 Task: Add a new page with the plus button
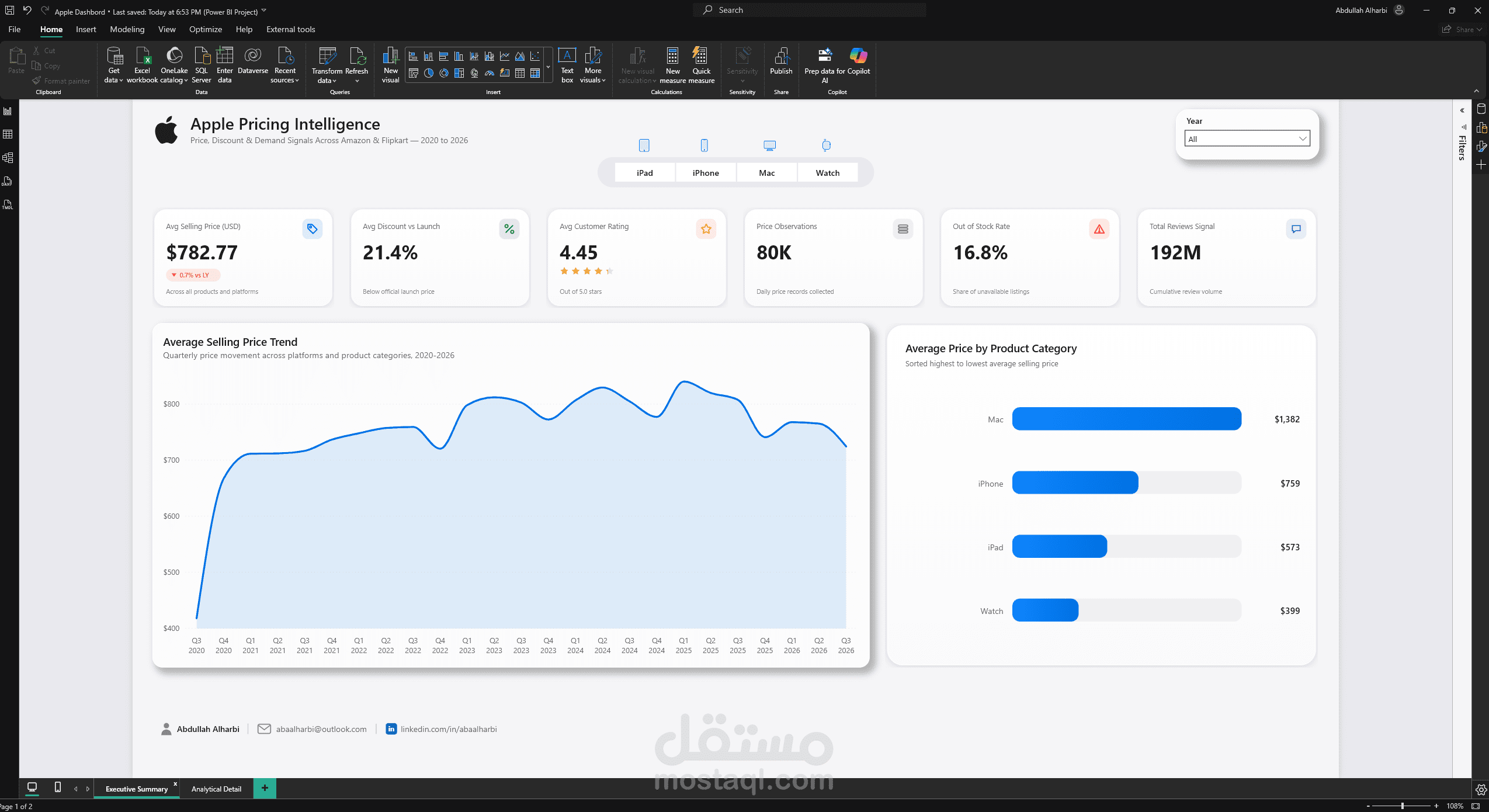265,788
